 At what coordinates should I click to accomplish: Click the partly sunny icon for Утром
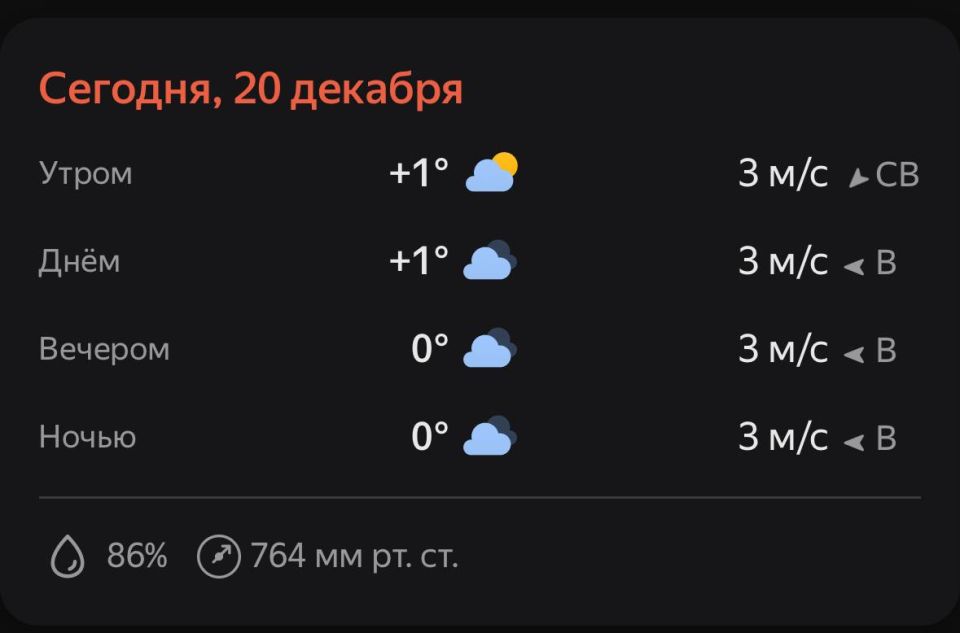[491, 173]
